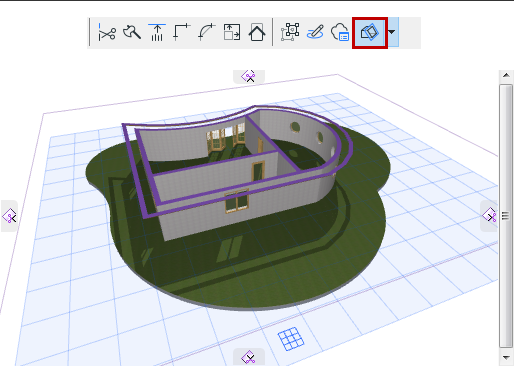Activate the Magic Wand tool
Viewport: 514px width, 366px height.
pyautogui.click(x=132, y=33)
